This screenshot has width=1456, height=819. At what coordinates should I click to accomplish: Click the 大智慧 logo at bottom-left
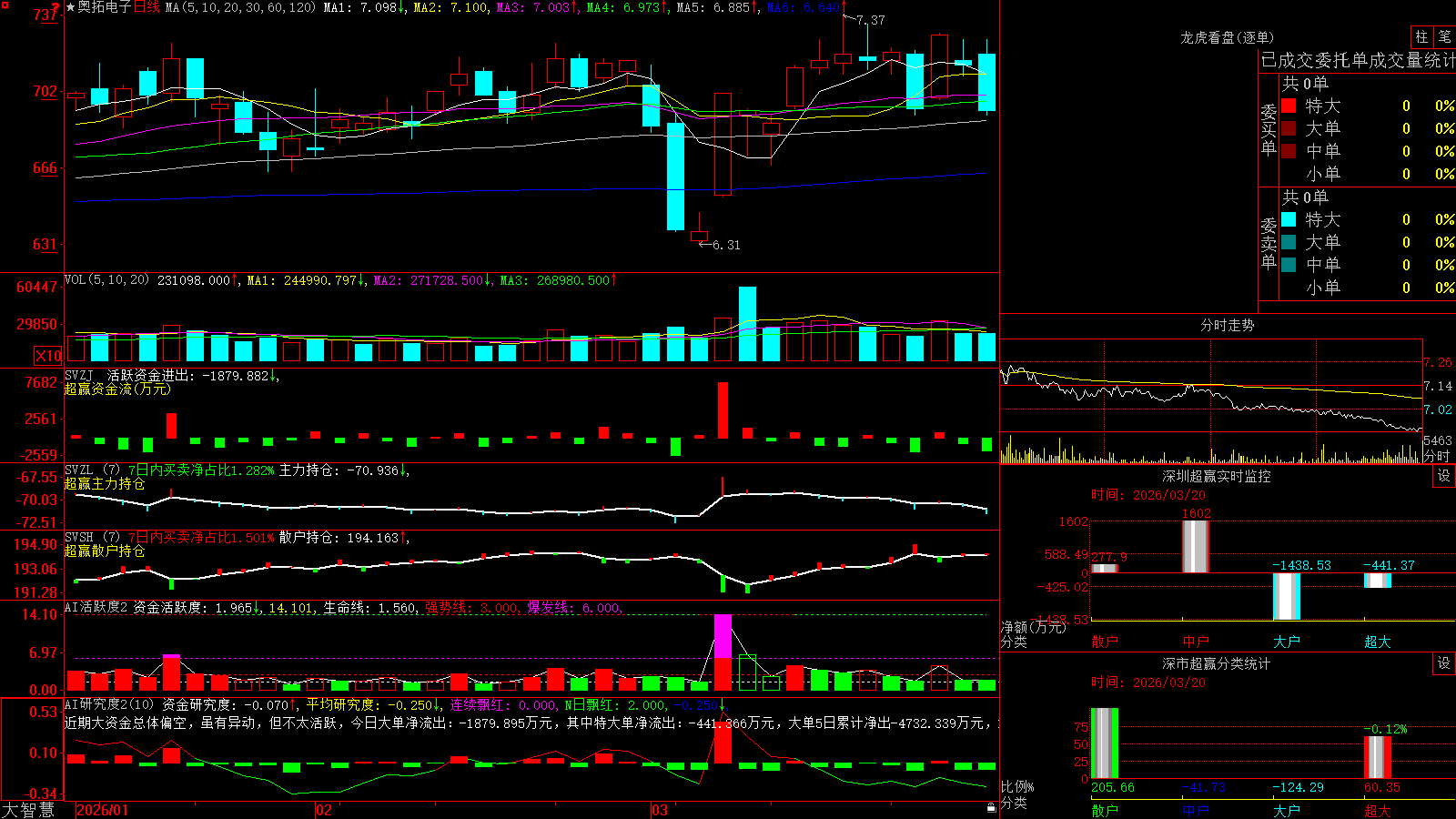pyautogui.click(x=28, y=810)
